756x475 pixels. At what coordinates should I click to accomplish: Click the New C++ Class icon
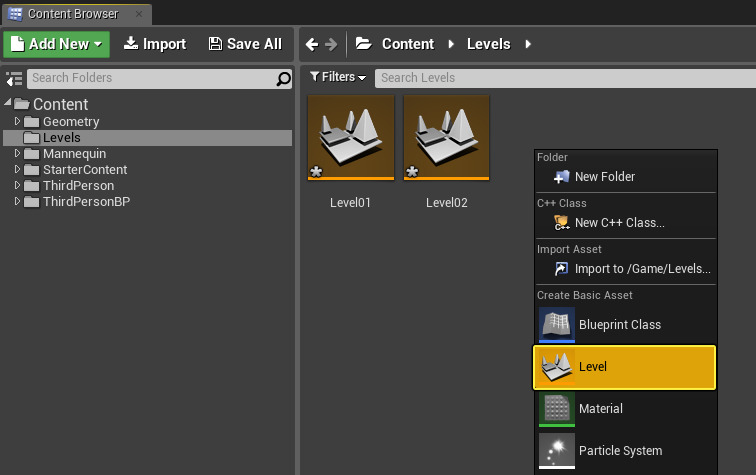tap(562, 223)
